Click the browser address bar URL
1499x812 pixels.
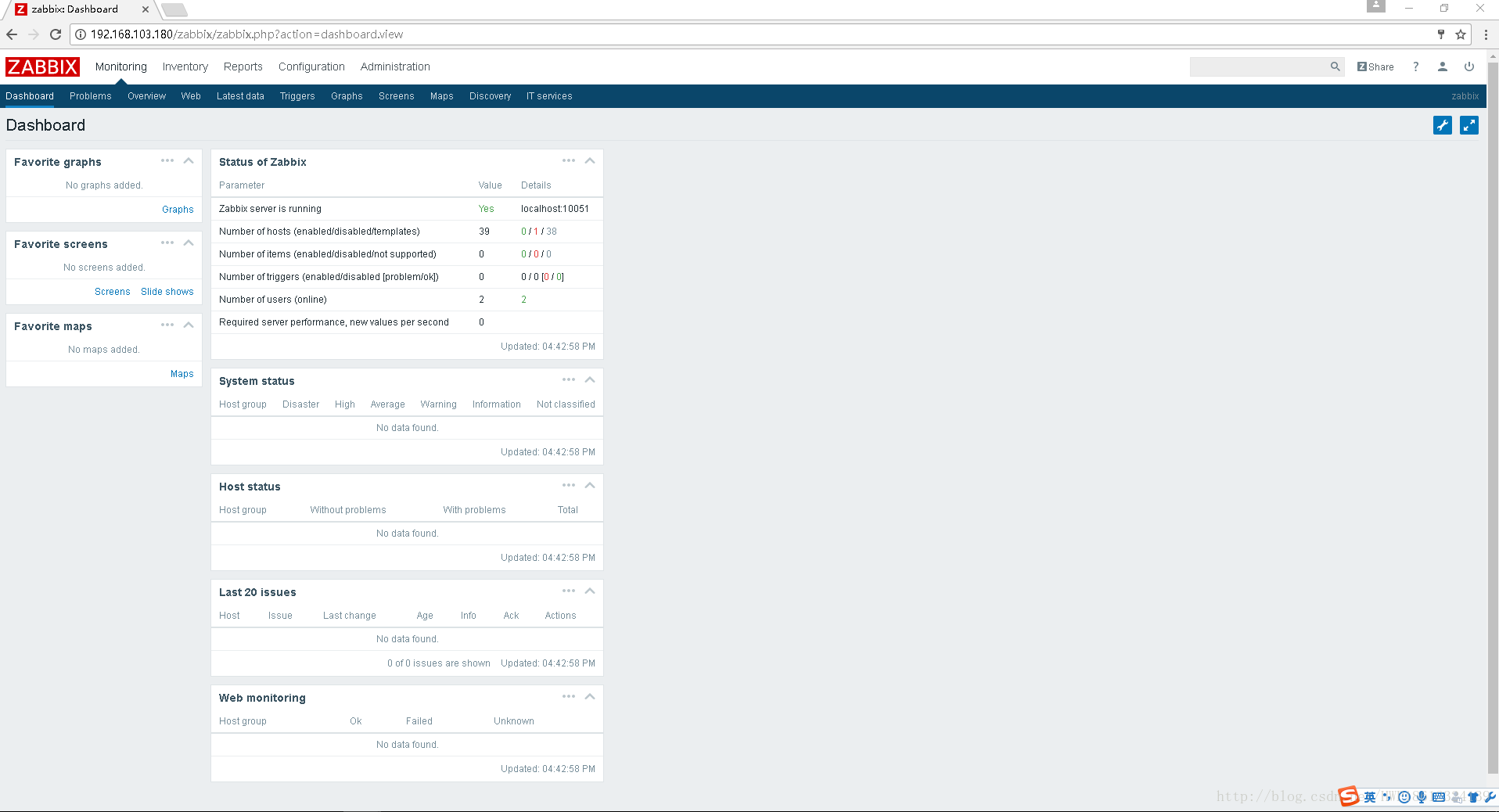(247, 34)
